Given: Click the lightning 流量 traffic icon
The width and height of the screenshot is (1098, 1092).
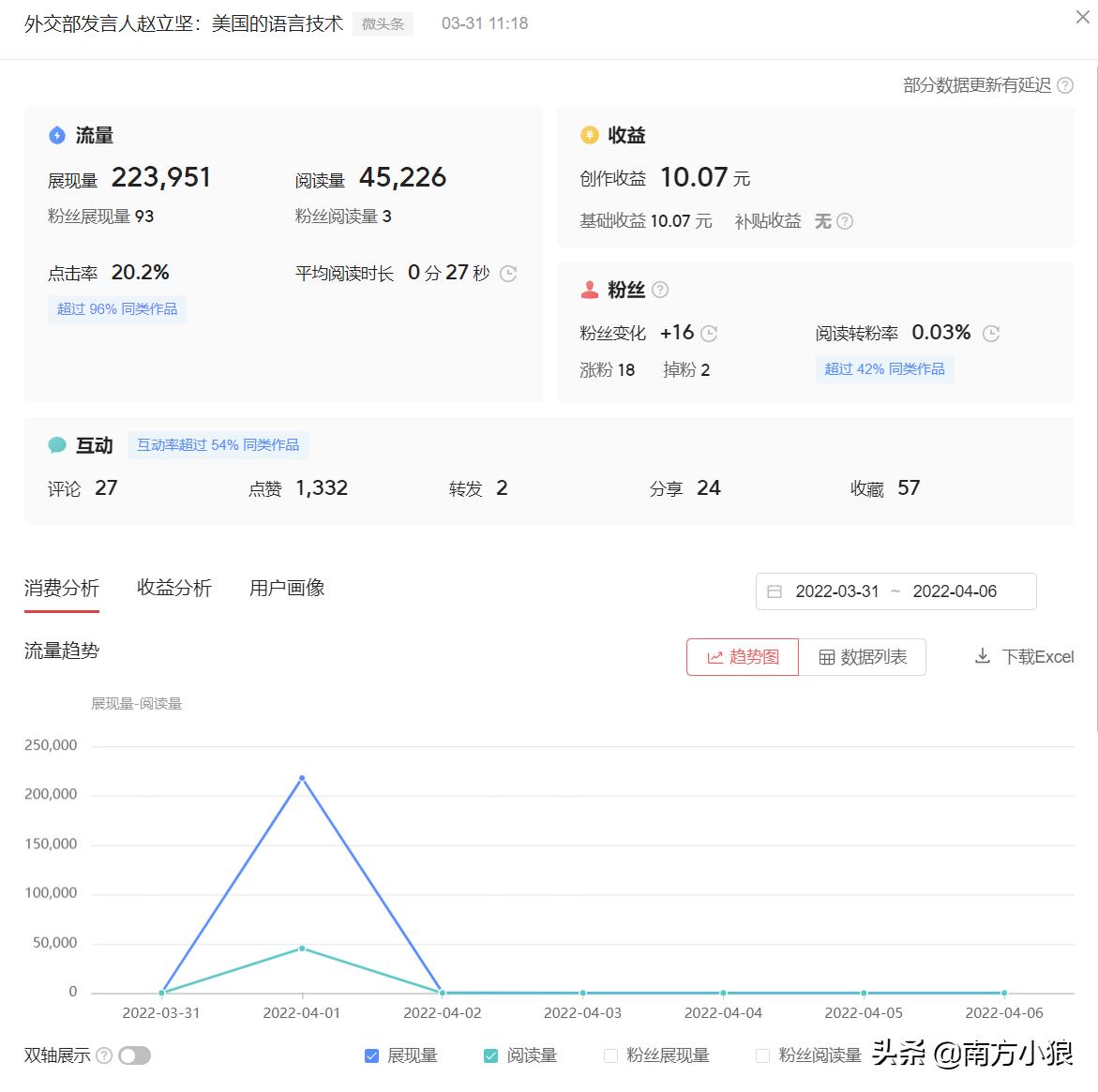Looking at the screenshot, I should pyautogui.click(x=56, y=136).
